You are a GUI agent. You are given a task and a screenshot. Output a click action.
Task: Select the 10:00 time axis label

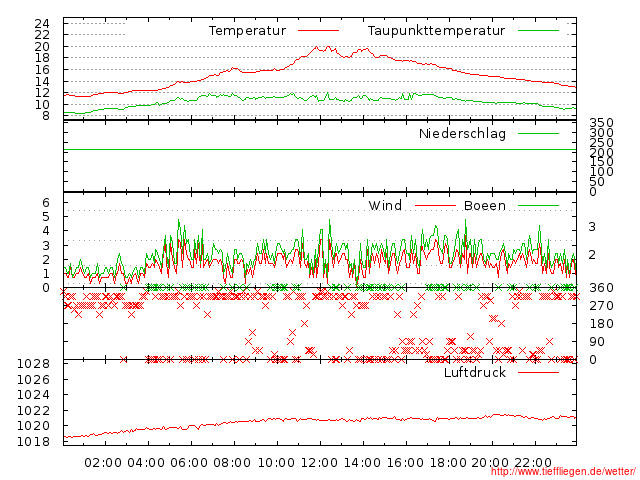[x=276, y=463]
